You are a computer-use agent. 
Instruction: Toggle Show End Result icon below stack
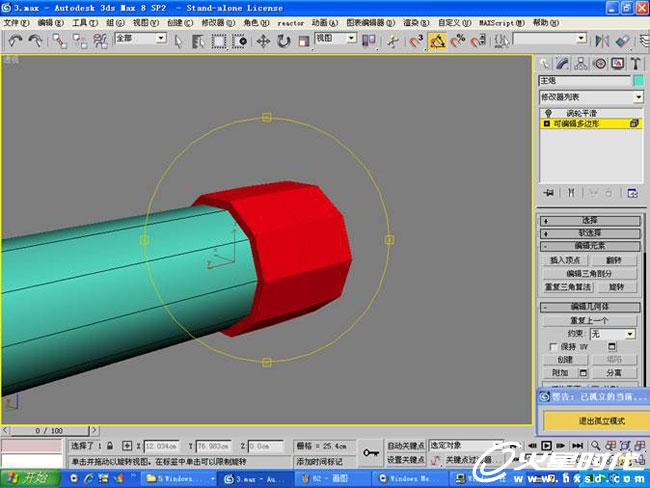click(571, 193)
